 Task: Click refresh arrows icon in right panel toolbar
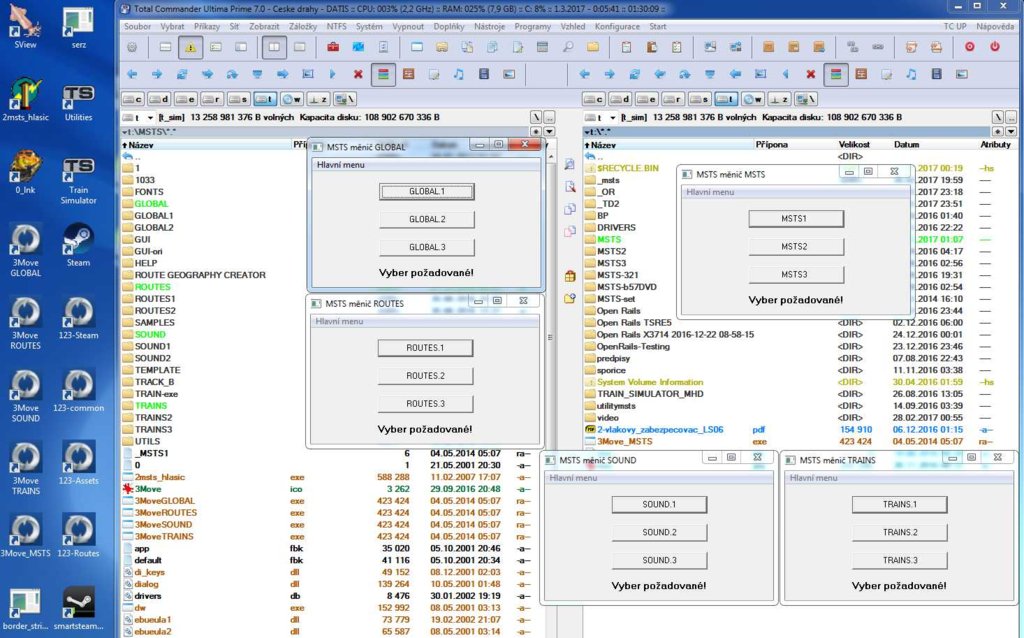(x=633, y=74)
